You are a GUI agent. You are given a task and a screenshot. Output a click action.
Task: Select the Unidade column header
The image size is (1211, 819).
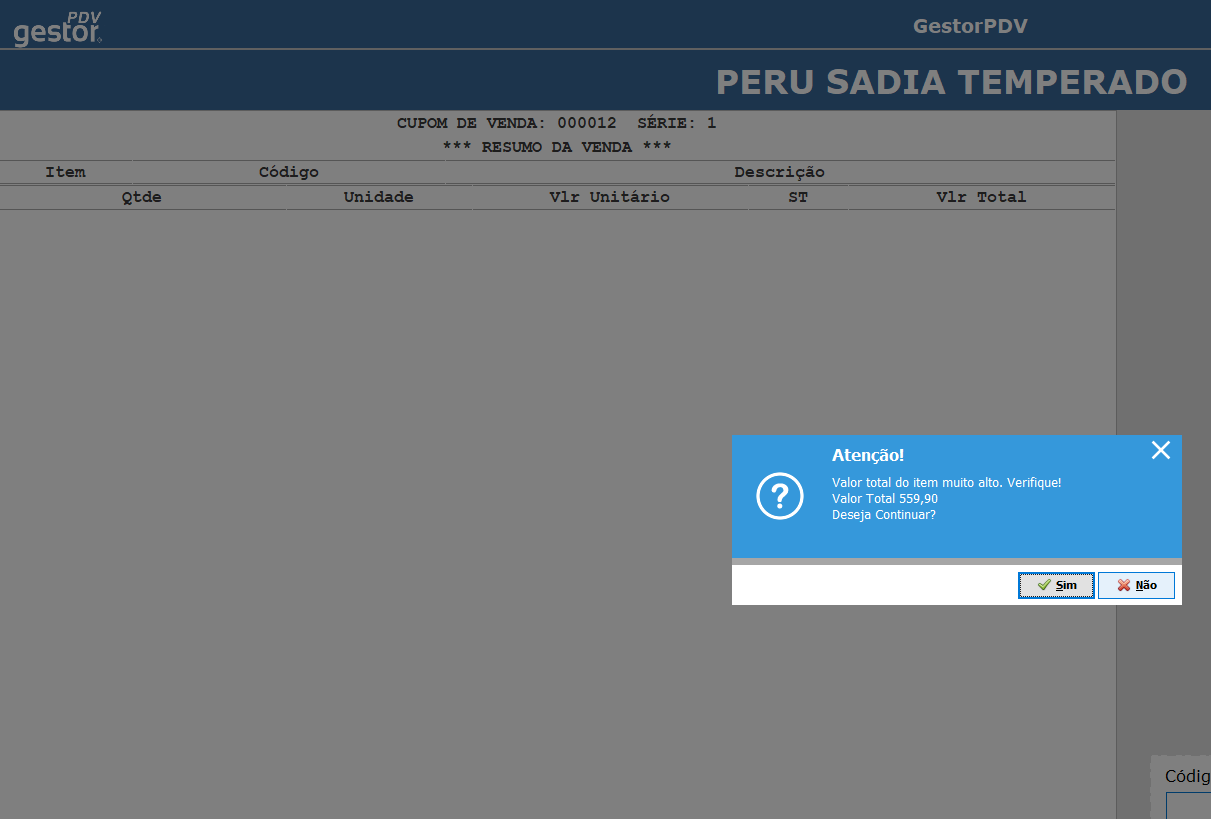click(378, 197)
